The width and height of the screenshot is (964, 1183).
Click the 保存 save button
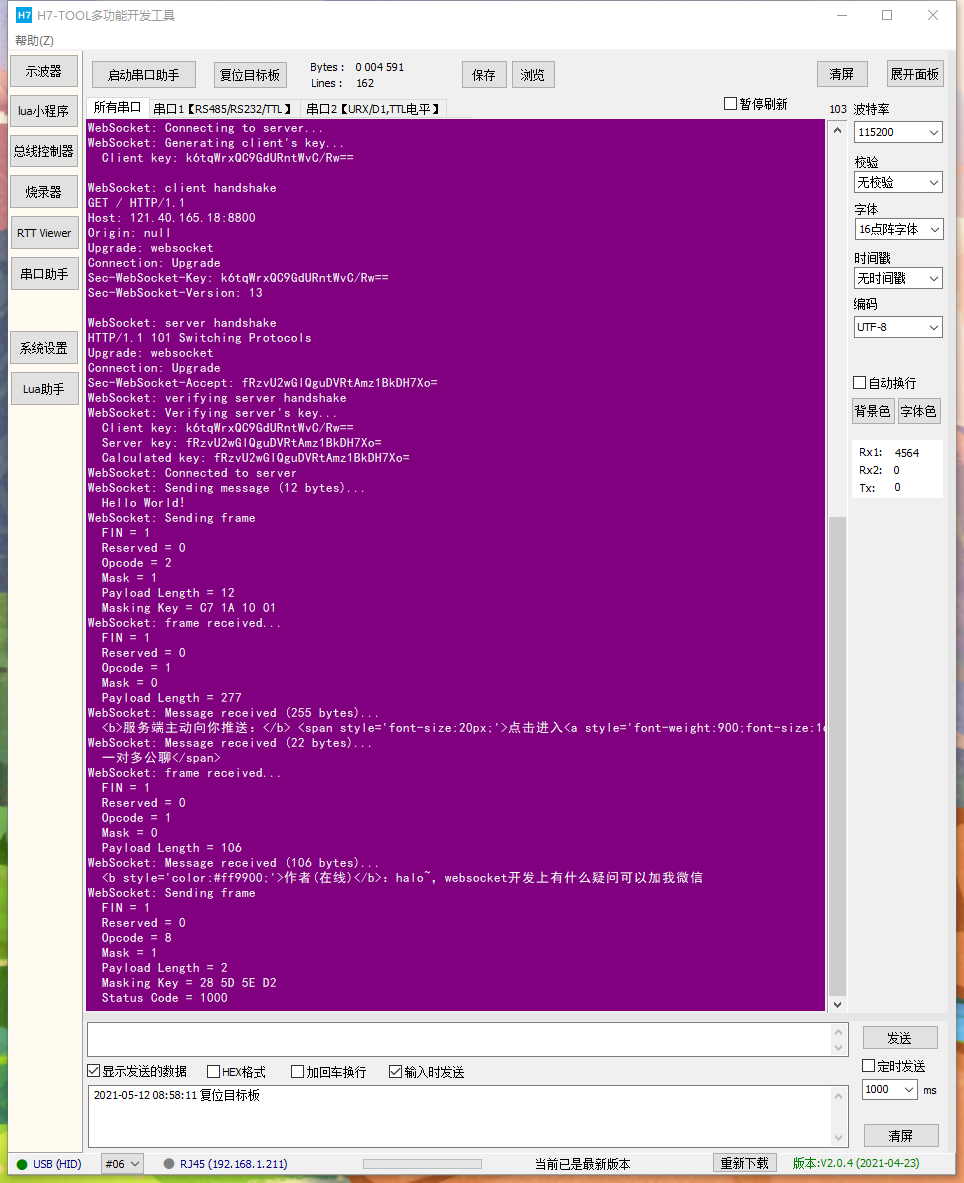484,75
